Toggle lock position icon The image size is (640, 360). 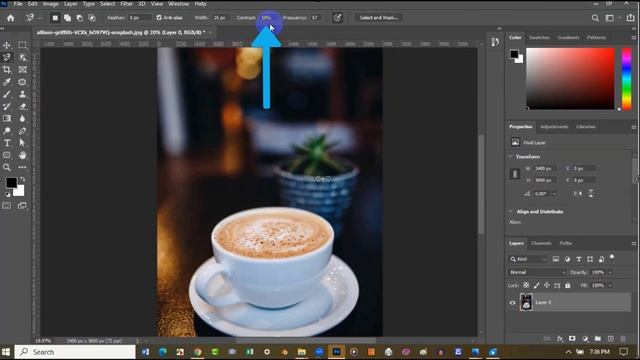(x=547, y=285)
